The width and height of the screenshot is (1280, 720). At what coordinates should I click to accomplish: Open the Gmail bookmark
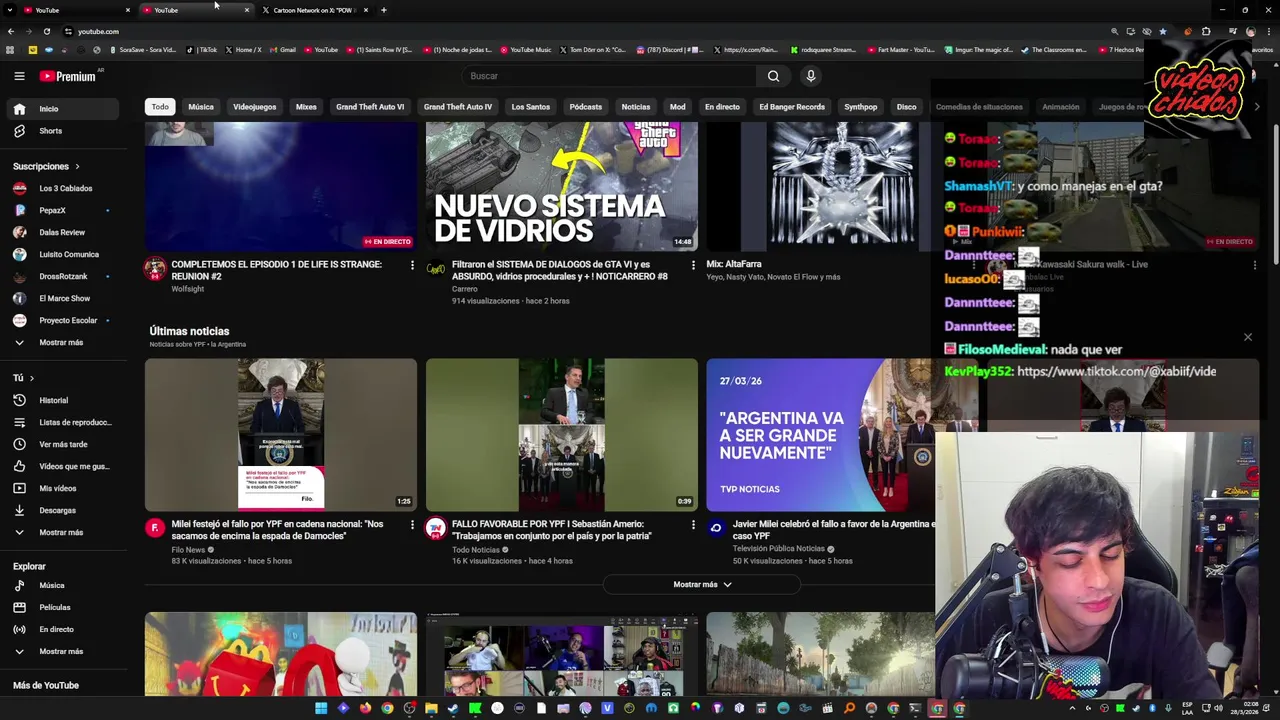click(x=283, y=49)
